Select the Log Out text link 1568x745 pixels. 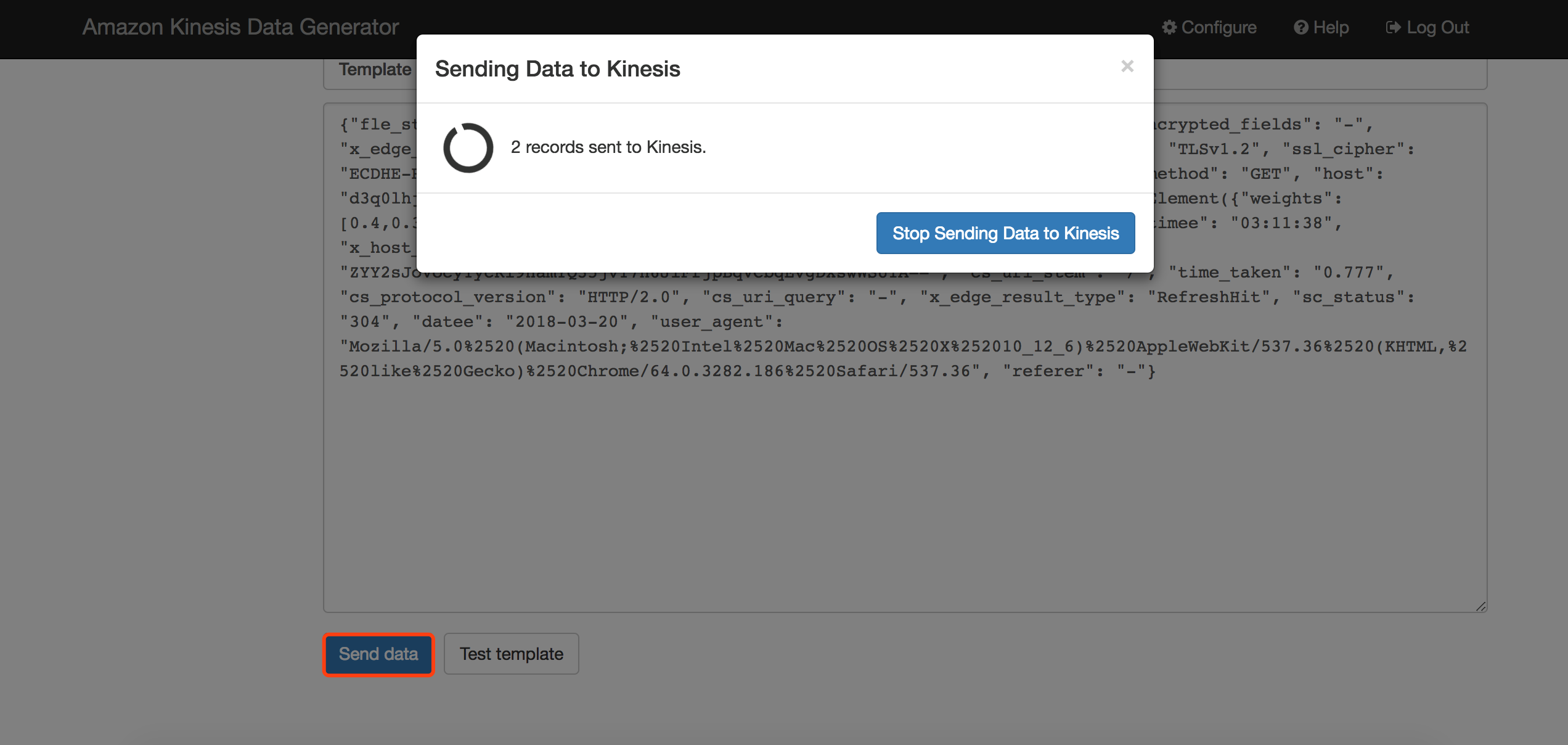pyautogui.click(x=1437, y=27)
